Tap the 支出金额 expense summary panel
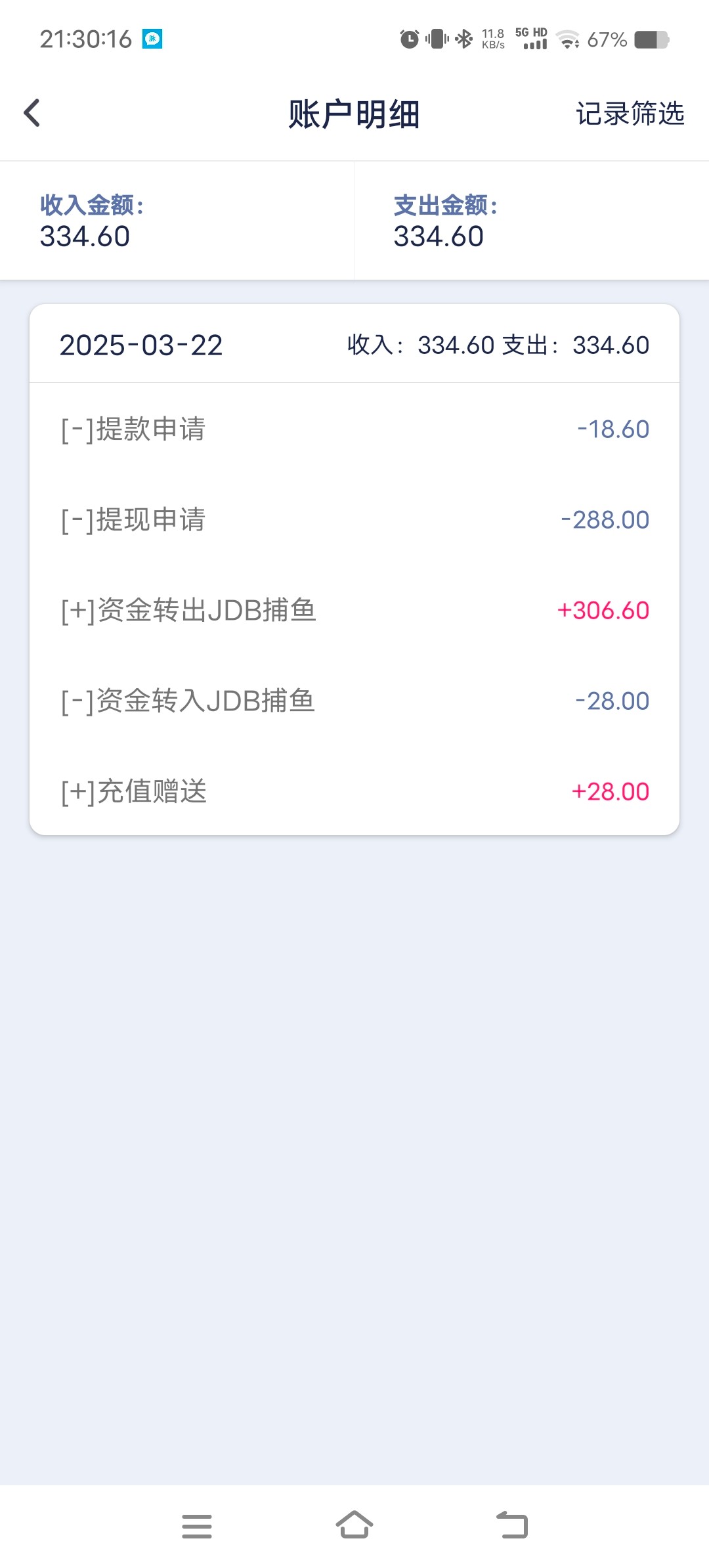This screenshot has width=709, height=1568. pyautogui.click(x=530, y=221)
